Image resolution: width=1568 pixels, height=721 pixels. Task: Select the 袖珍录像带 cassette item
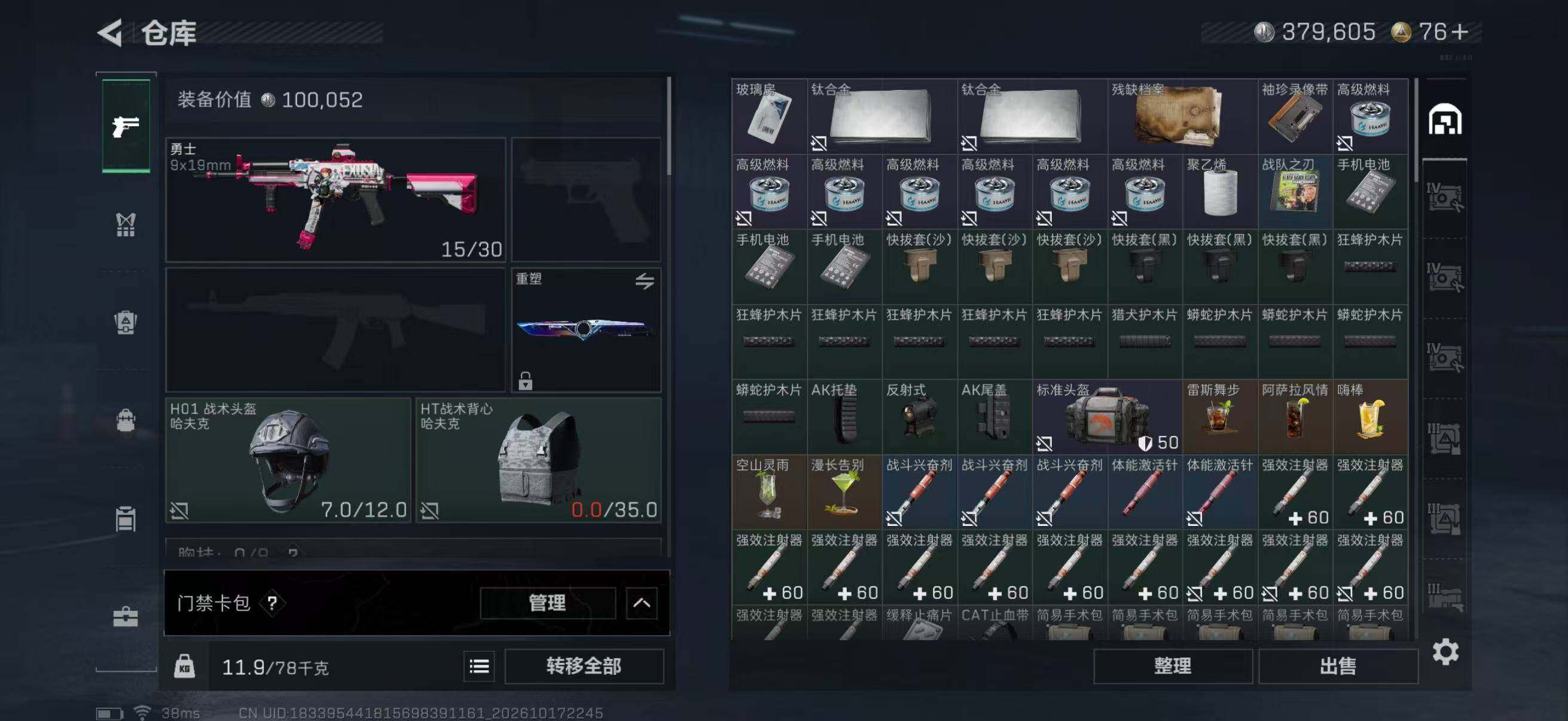pyautogui.click(x=1295, y=116)
